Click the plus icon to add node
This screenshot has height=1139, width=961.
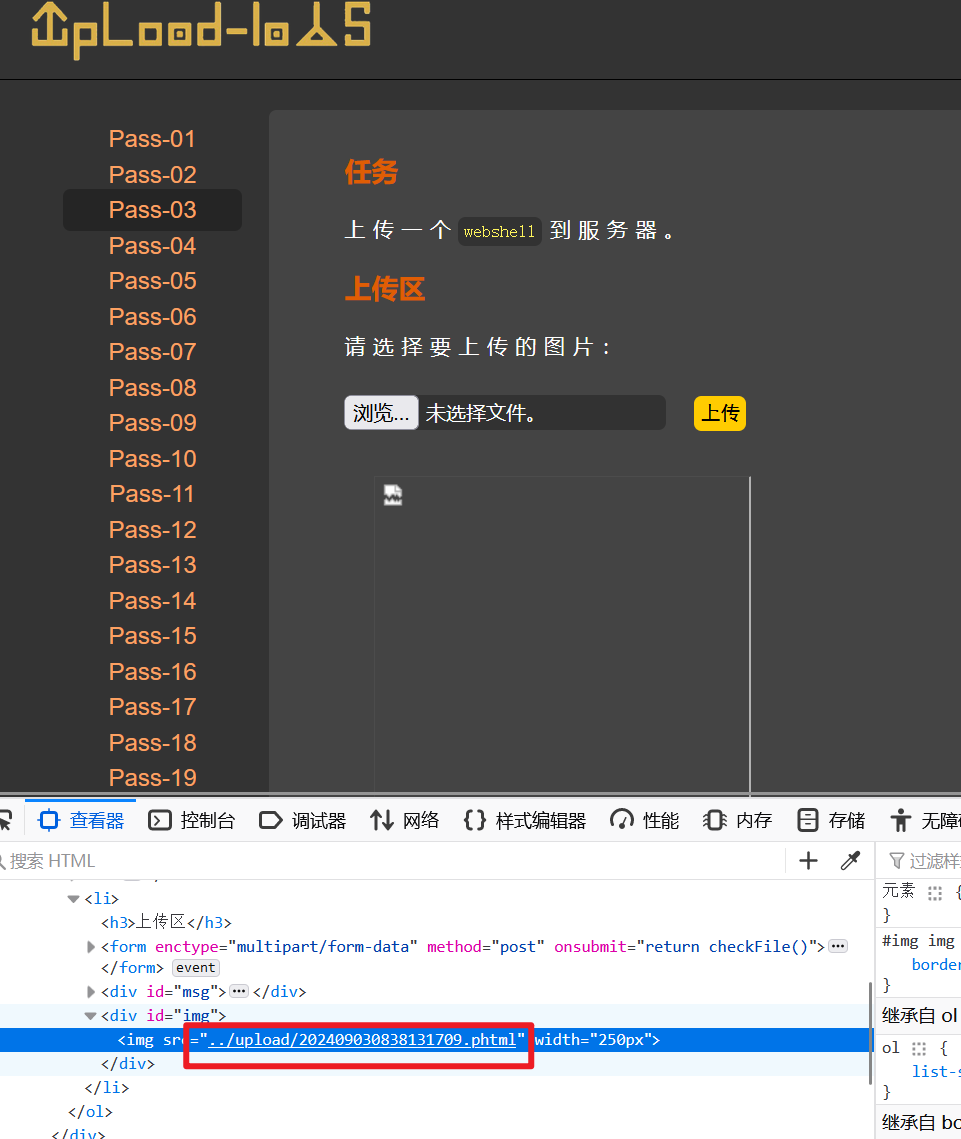coord(808,861)
